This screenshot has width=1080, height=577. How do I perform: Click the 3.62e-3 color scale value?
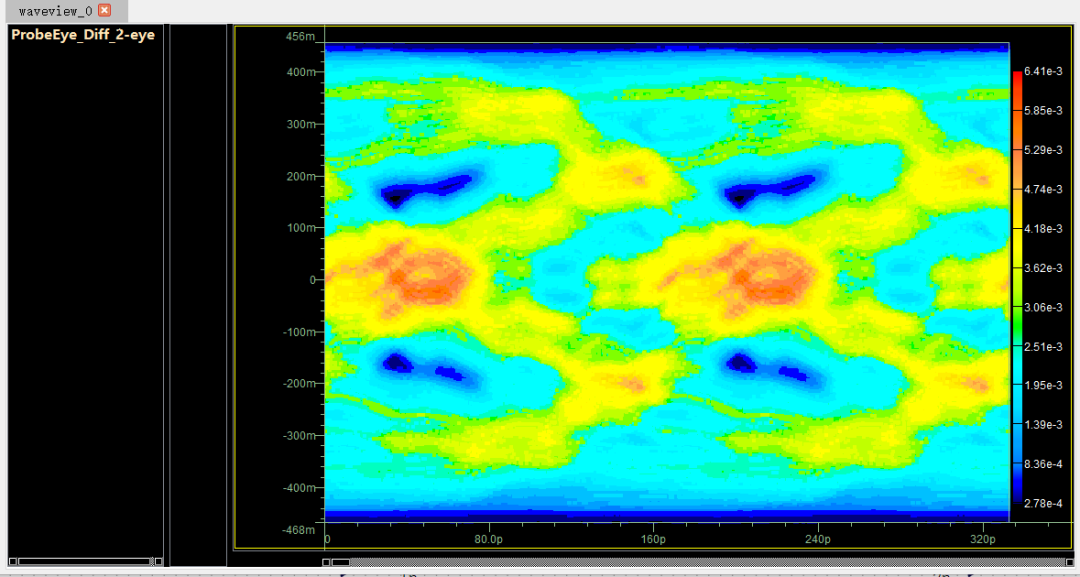pyautogui.click(x=1044, y=268)
